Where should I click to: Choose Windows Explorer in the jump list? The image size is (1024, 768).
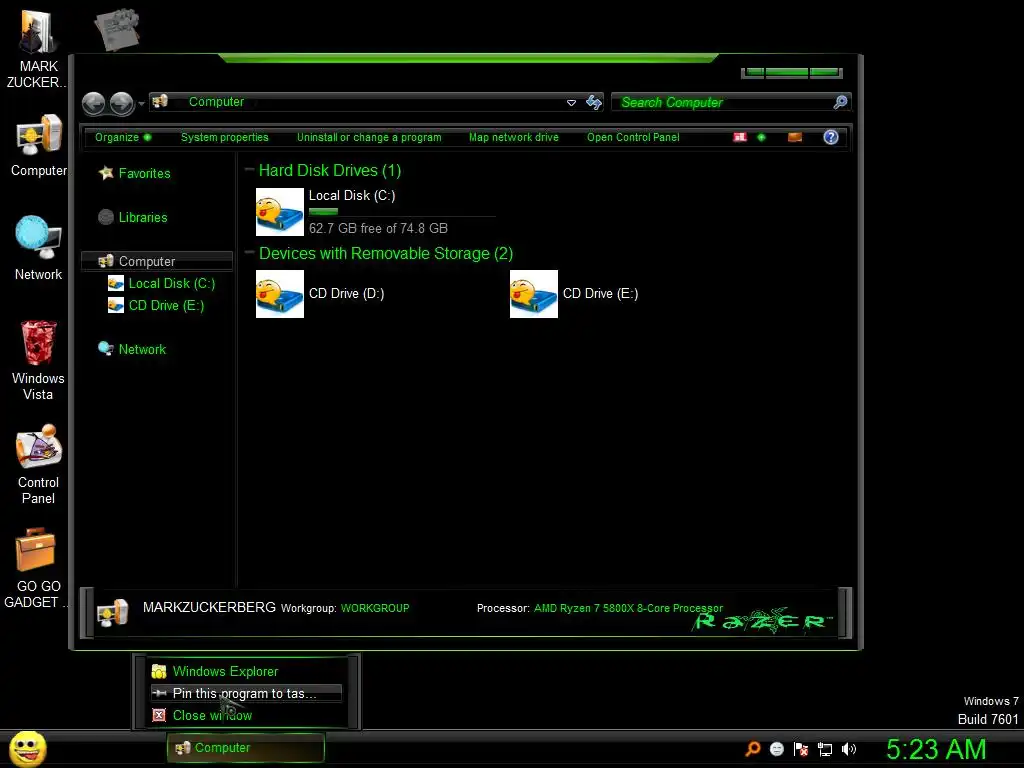pos(246,671)
